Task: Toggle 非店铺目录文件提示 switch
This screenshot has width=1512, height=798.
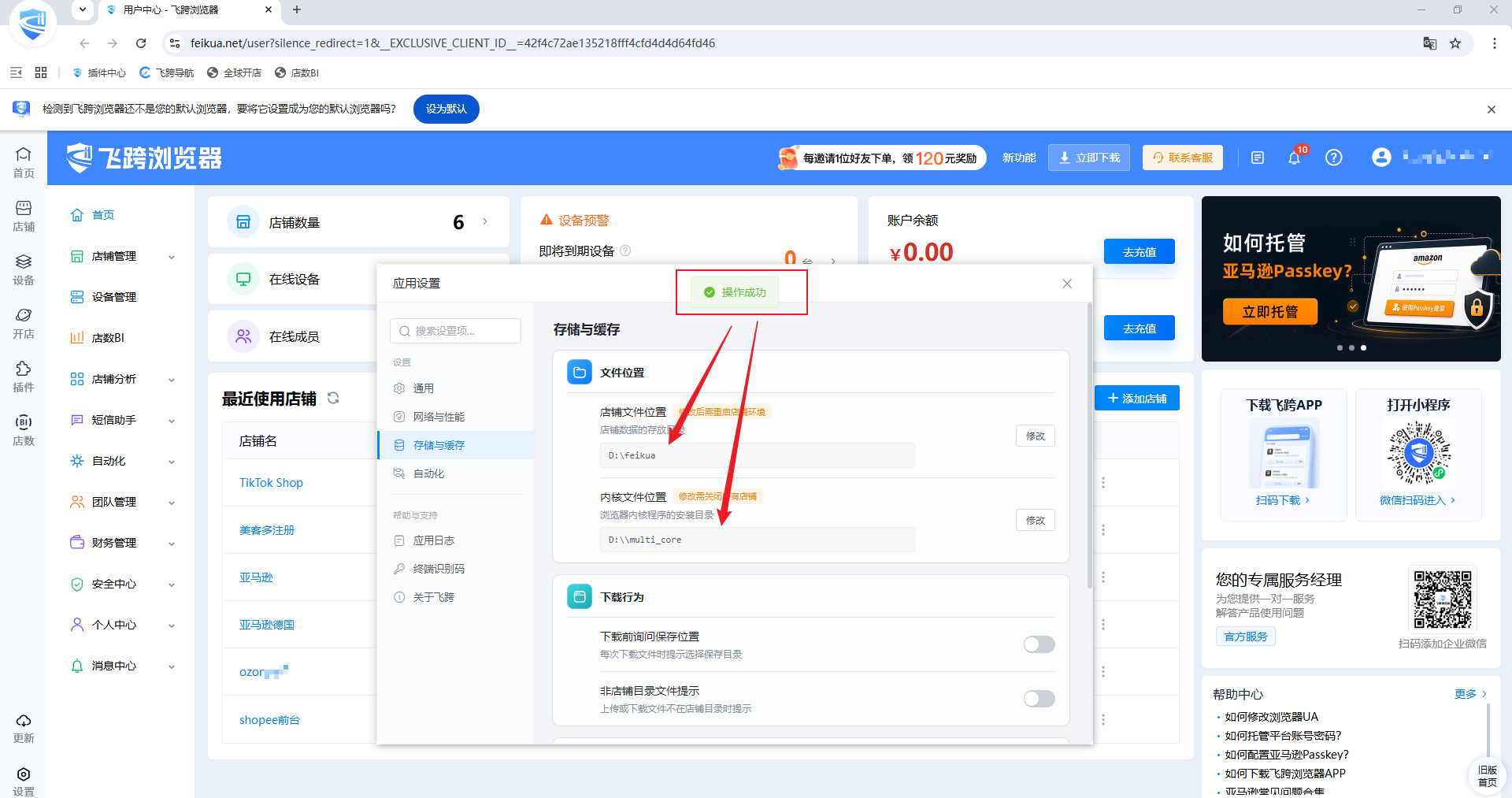Action: tap(1039, 699)
